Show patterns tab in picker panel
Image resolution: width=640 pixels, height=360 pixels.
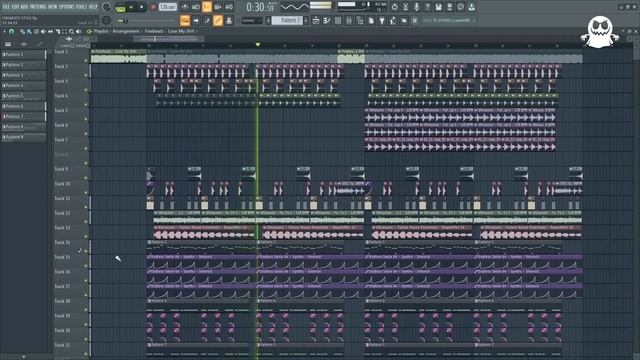pyautogui.click(x=8, y=44)
